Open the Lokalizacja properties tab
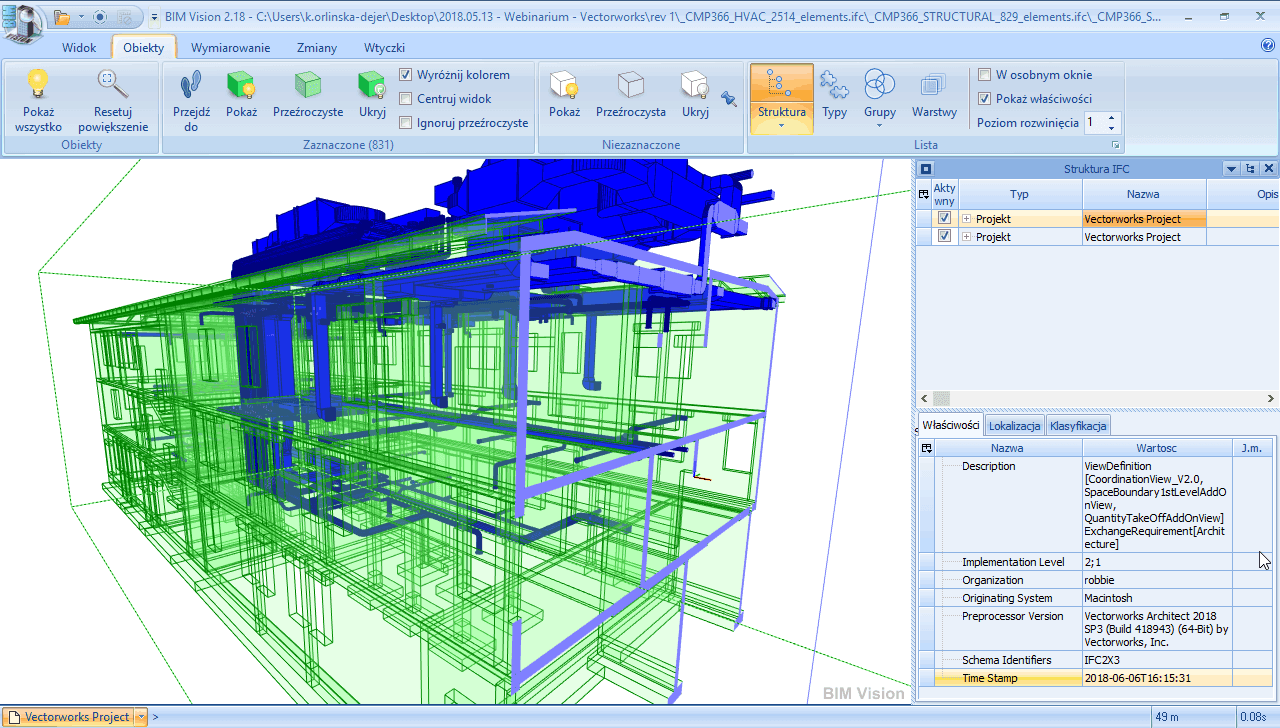 (x=1015, y=426)
